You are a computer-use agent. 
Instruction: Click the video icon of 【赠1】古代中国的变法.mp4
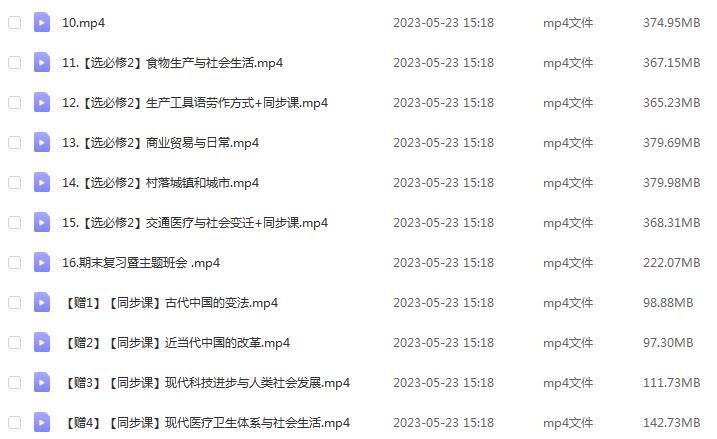pyautogui.click(x=42, y=302)
